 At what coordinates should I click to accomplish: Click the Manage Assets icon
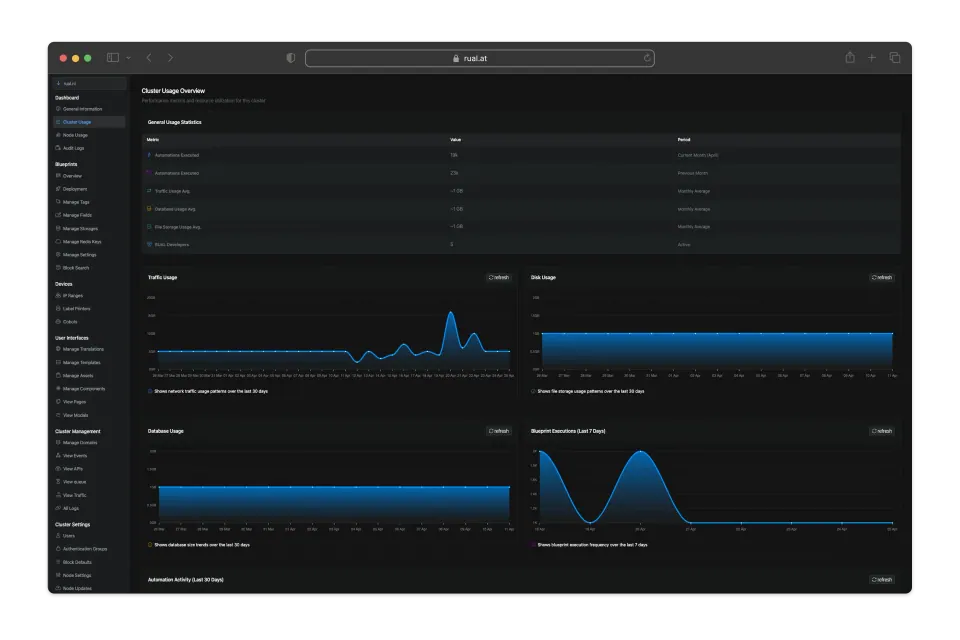pyautogui.click(x=58, y=375)
